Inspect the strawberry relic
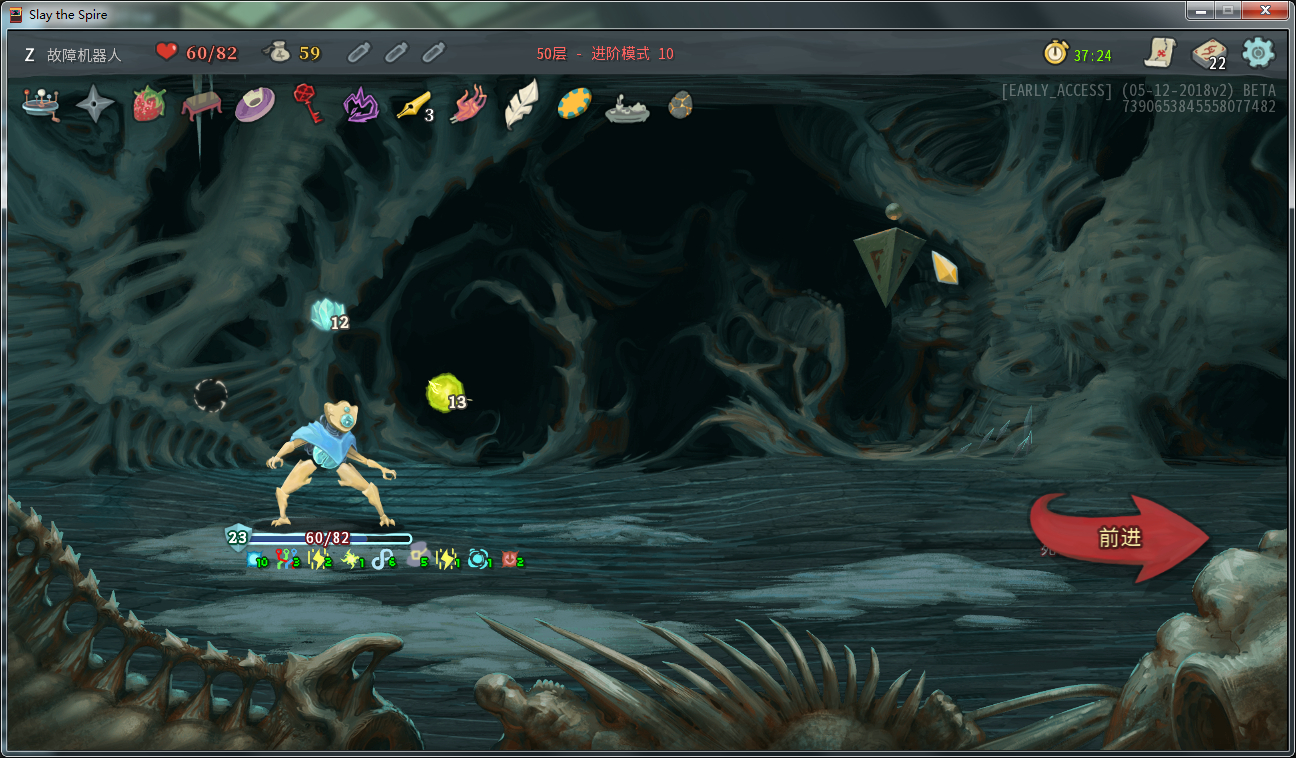Screen dimensions: 1296x758 [149, 104]
